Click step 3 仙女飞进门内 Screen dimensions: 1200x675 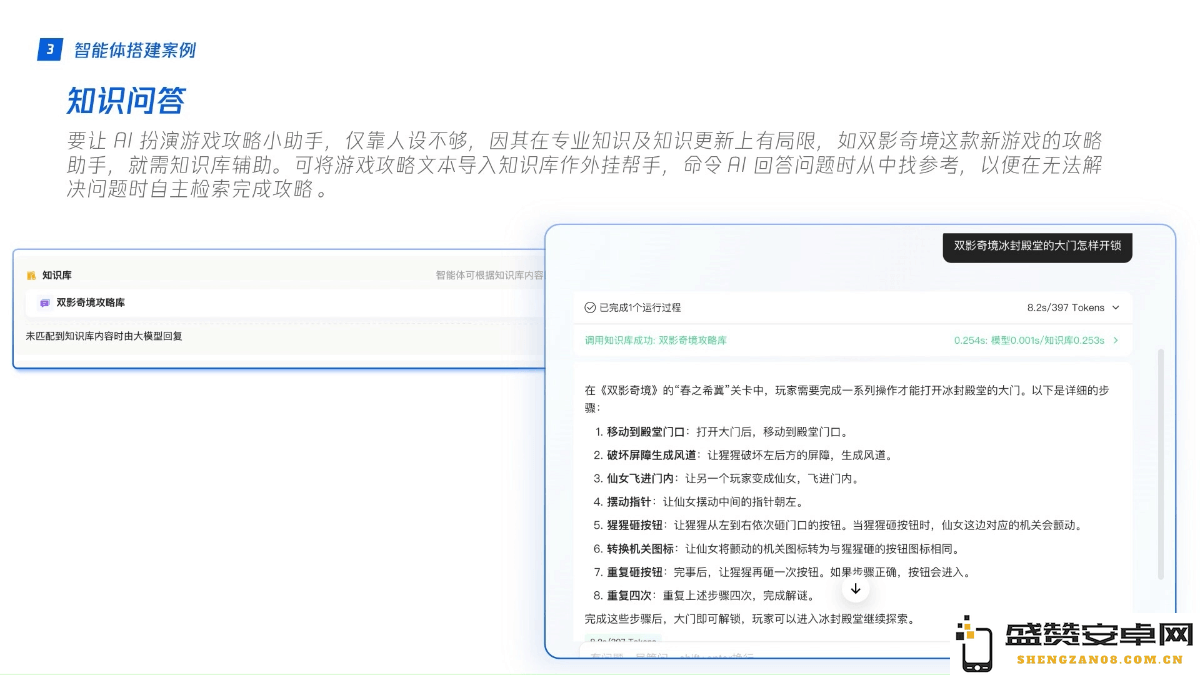tap(727, 478)
